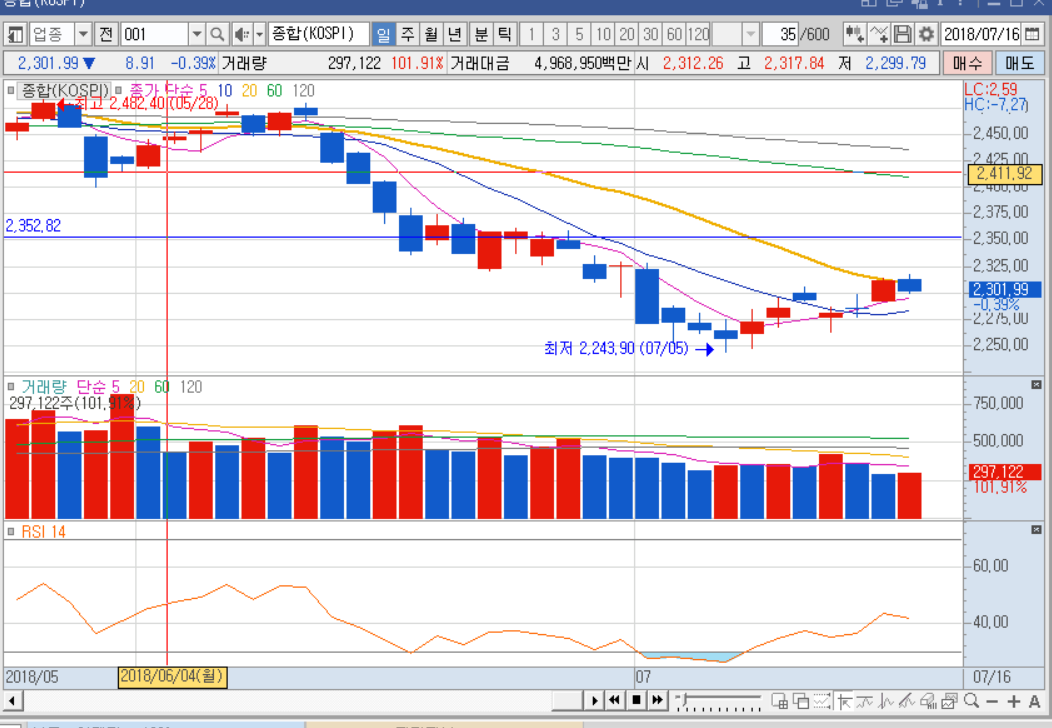Click the zoom-in plus icon at bottom right
The height and width of the screenshot is (728, 1052).
pos(1013,701)
